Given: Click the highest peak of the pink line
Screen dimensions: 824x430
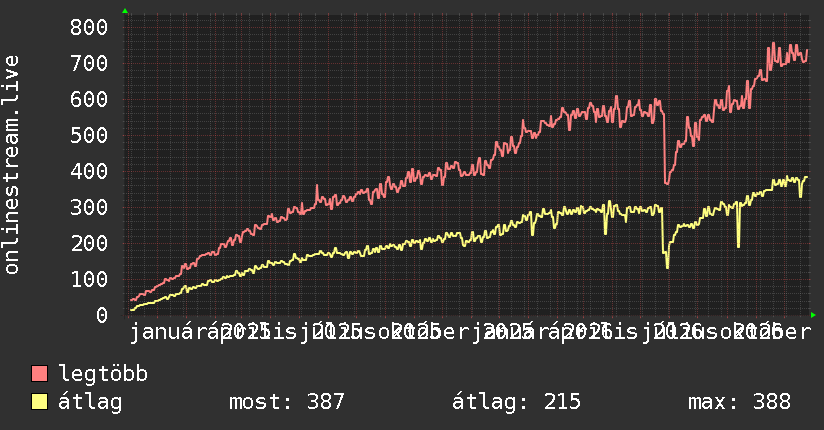Looking at the screenshot, I should [x=773, y=44].
